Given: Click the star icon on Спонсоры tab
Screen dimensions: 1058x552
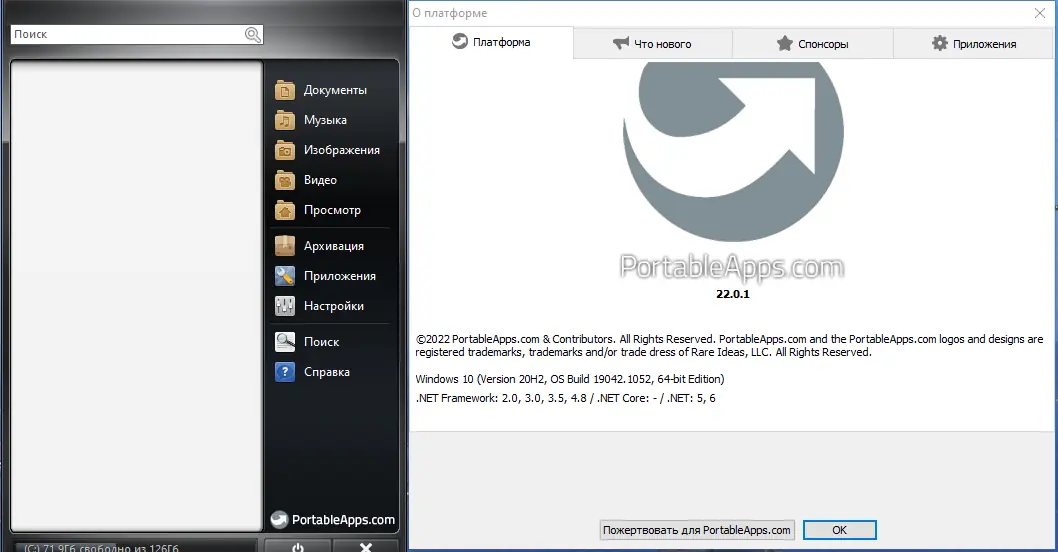Looking at the screenshot, I should click(x=784, y=43).
